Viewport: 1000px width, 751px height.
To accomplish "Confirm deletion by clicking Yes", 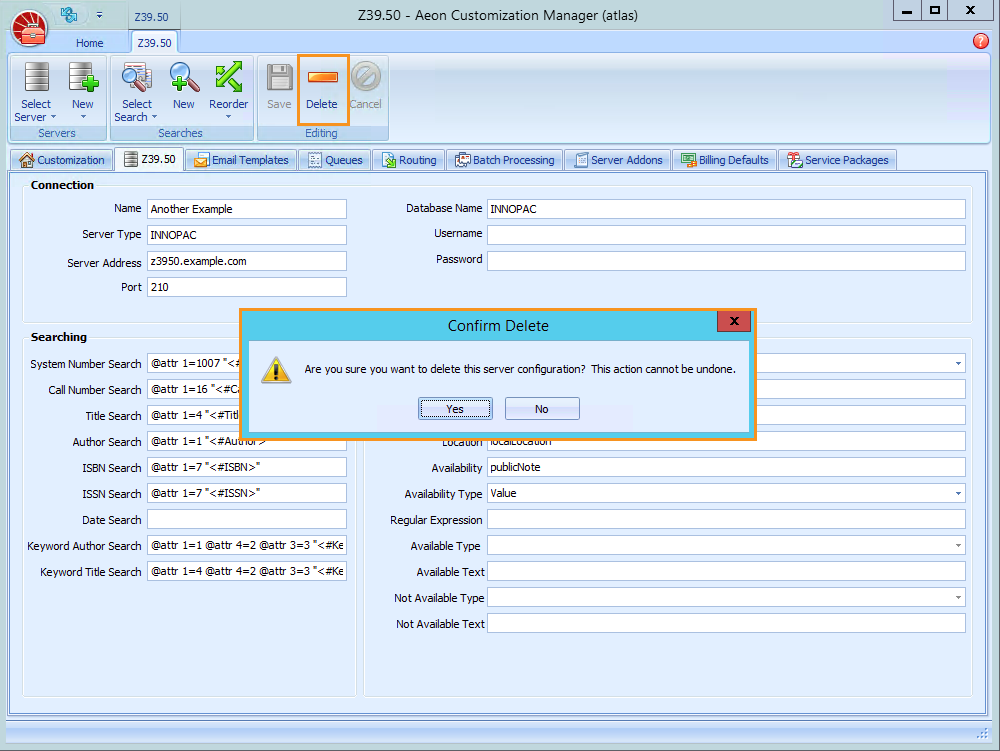I will click(455, 408).
